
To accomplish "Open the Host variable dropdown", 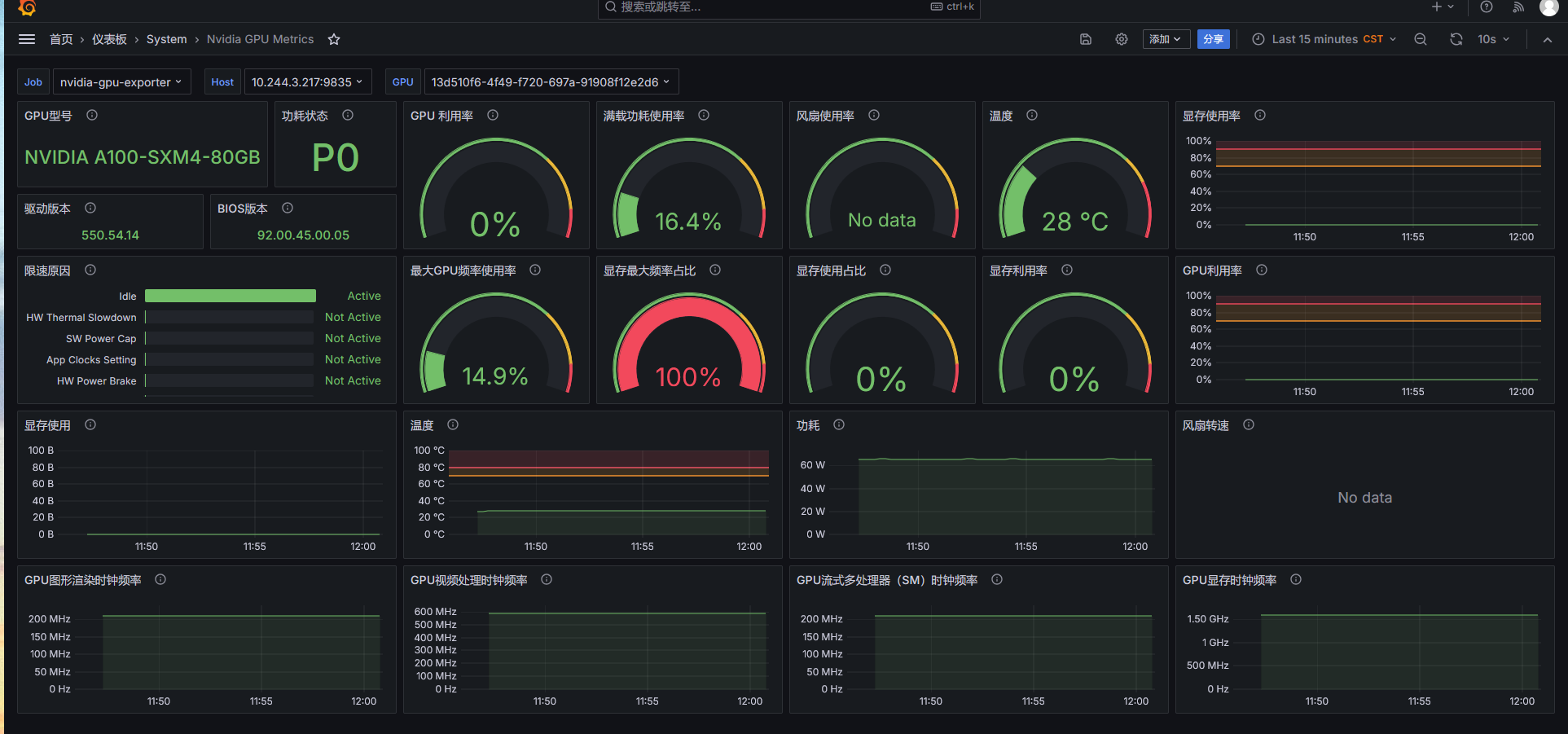I will 307,81.
